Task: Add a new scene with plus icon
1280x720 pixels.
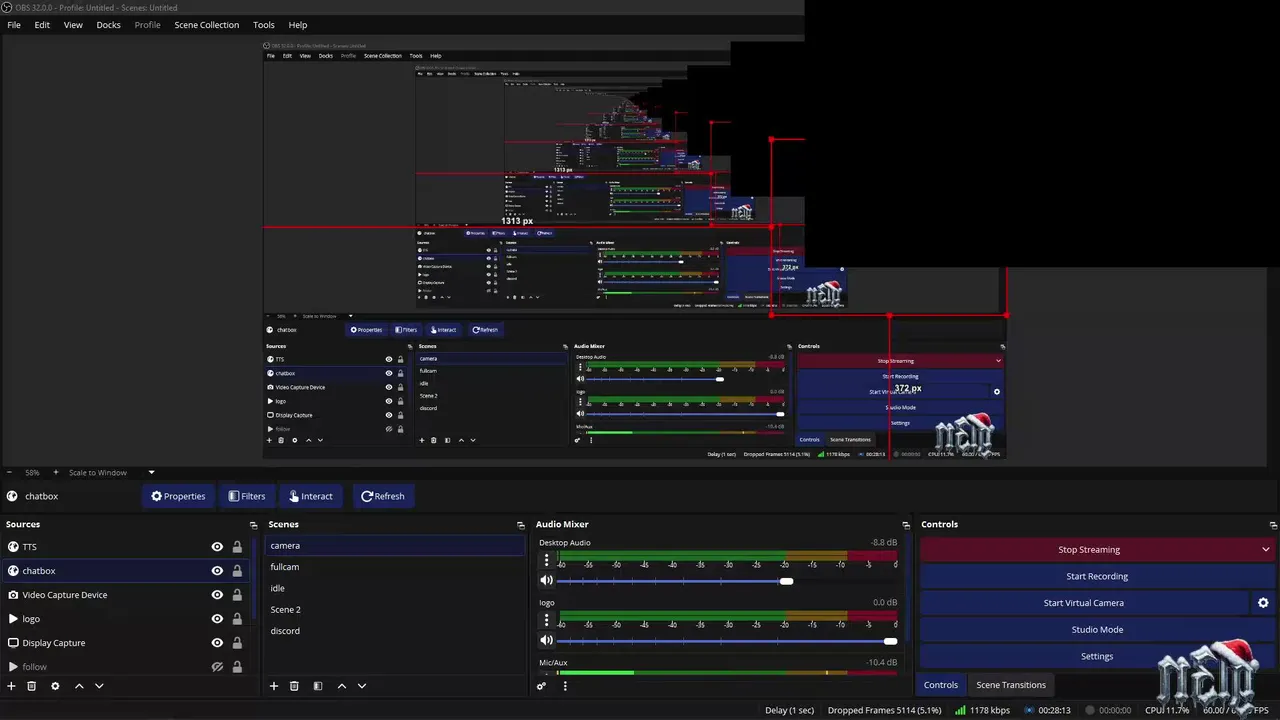Action: [x=274, y=686]
